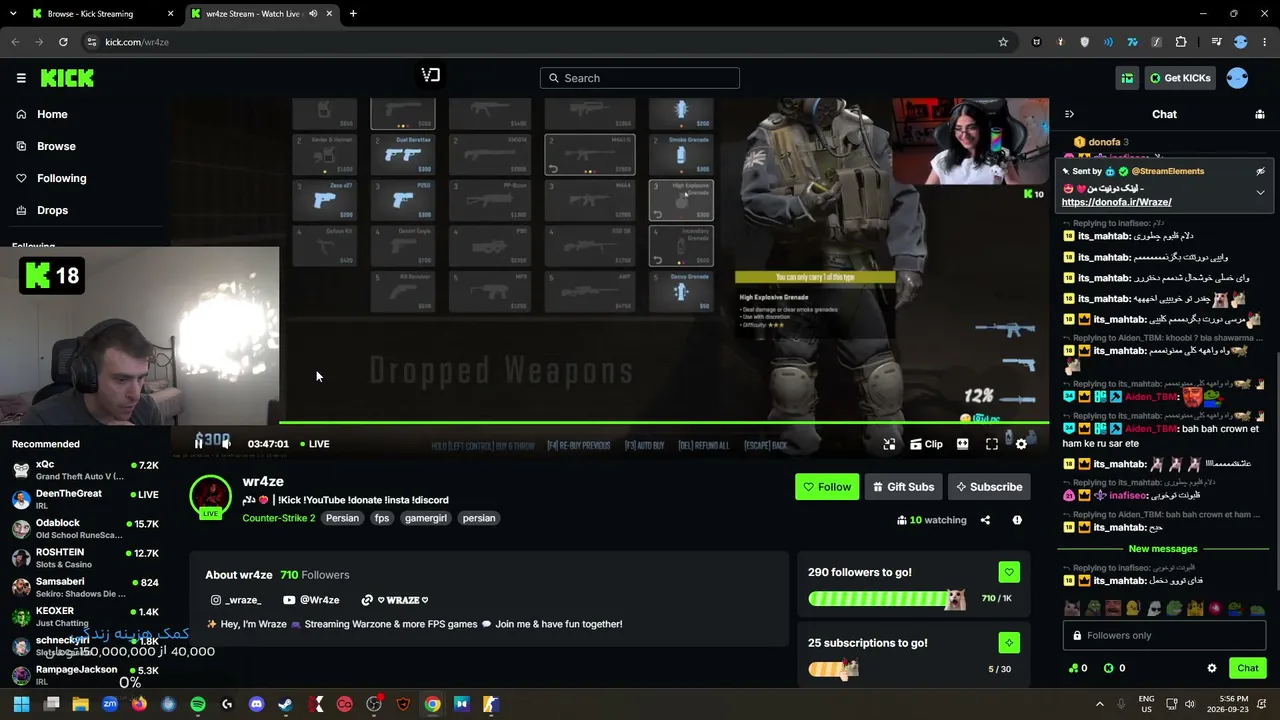Open a new browser tab
The image size is (1280, 720).
coord(353,14)
